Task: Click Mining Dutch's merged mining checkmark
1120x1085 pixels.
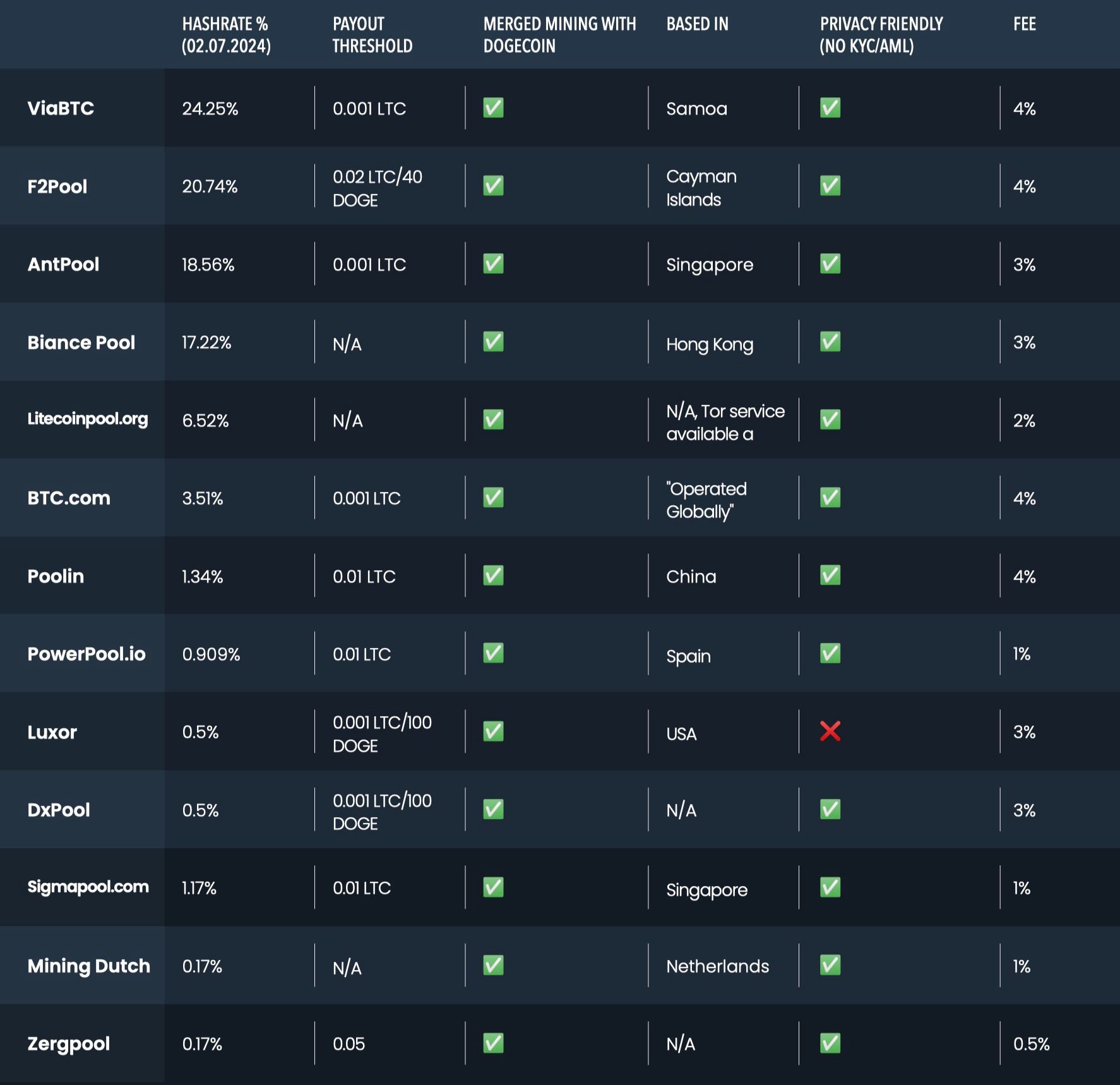Action: coord(493,965)
